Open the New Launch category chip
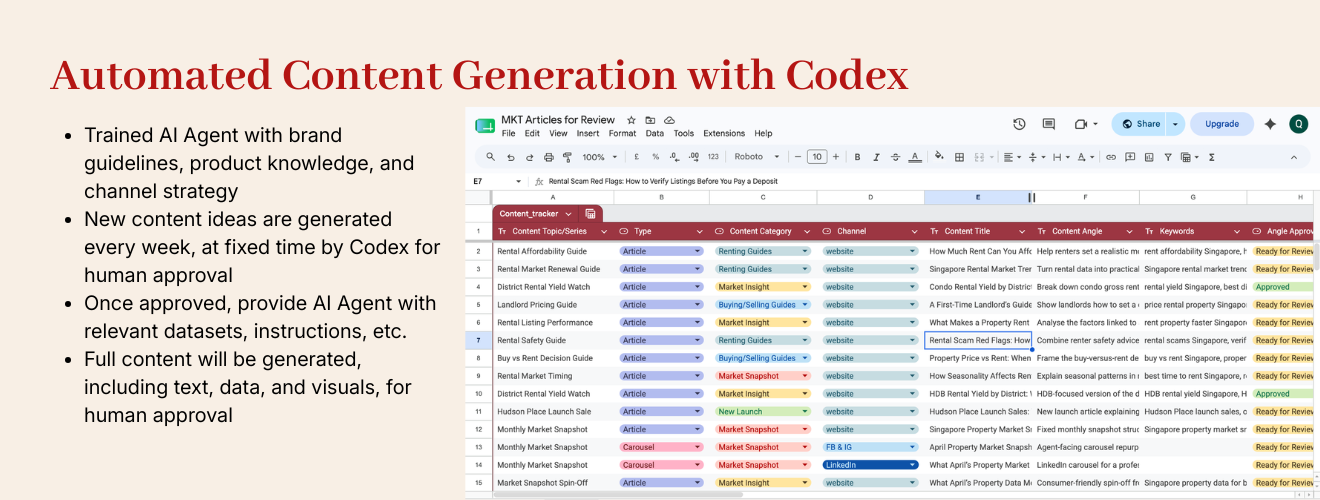 [x=762, y=411]
